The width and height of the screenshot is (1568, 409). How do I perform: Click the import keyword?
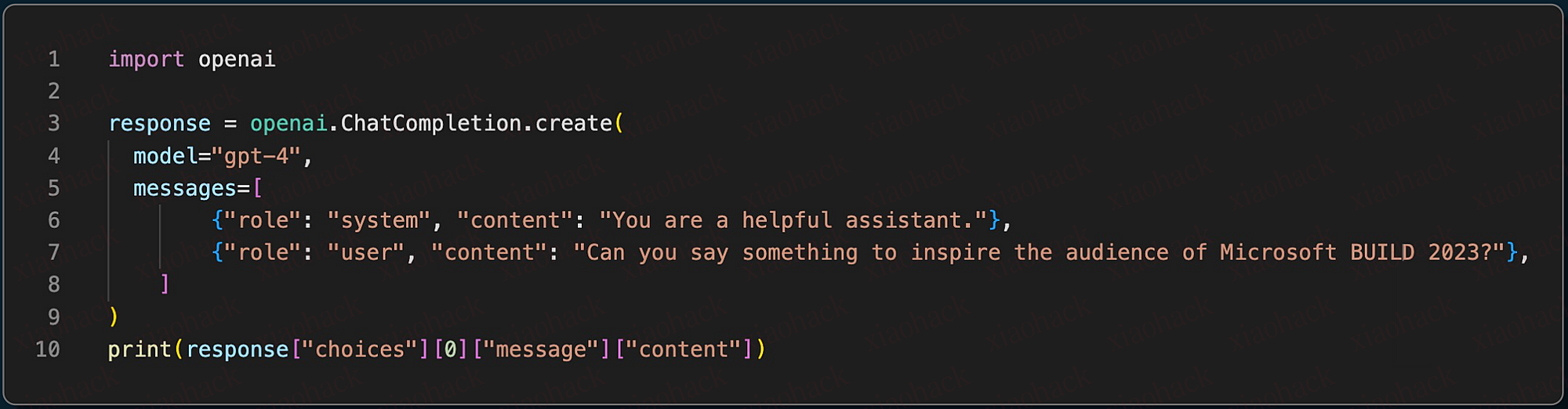146,60
